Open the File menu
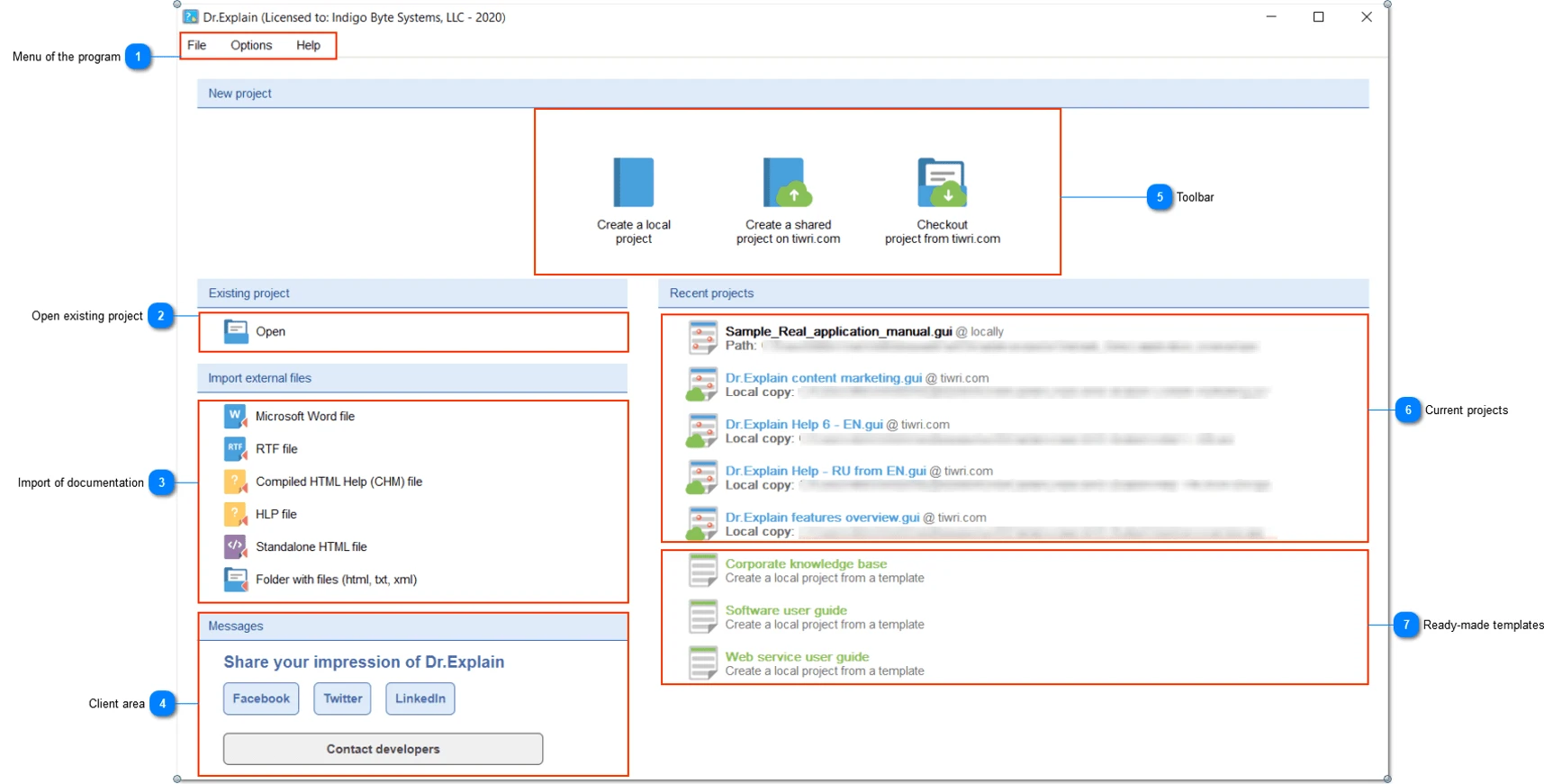This screenshot has width=1544, height=784. (196, 45)
